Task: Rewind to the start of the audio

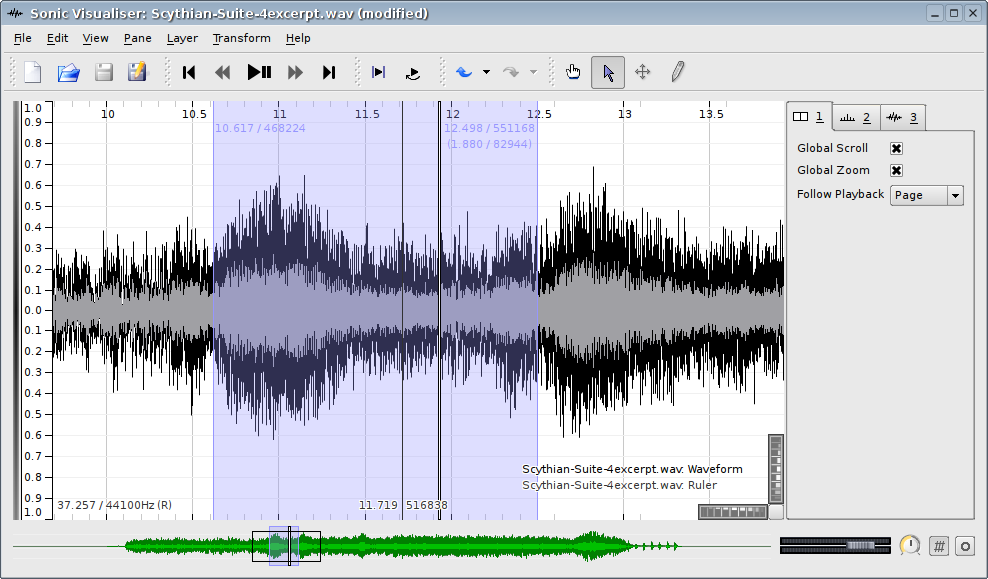Action: 189,72
